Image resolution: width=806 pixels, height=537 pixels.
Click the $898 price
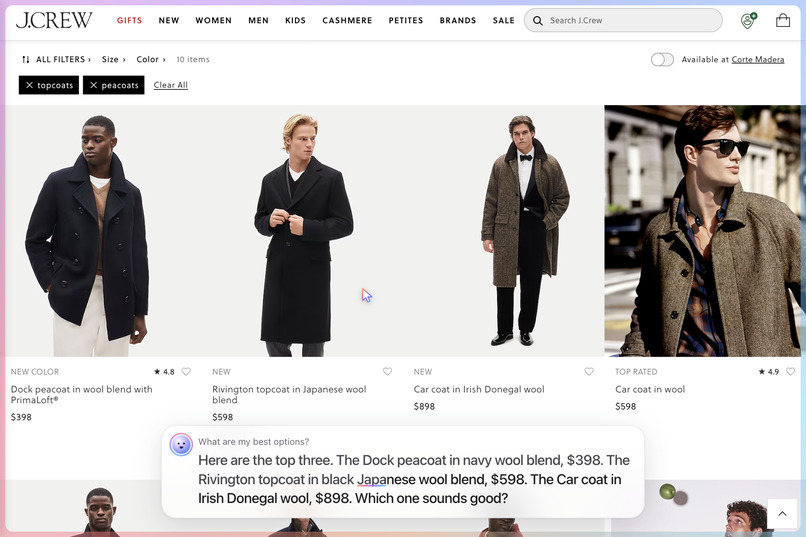(x=424, y=406)
